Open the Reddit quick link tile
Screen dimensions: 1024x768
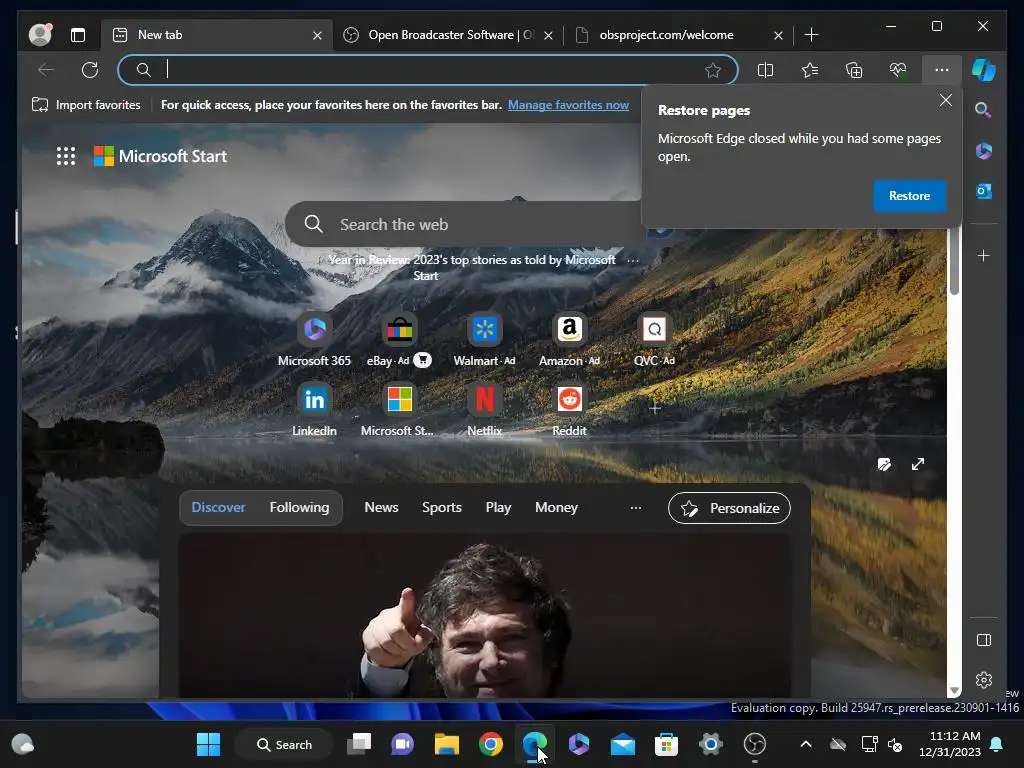pyautogui.click(x=569, y=409)
